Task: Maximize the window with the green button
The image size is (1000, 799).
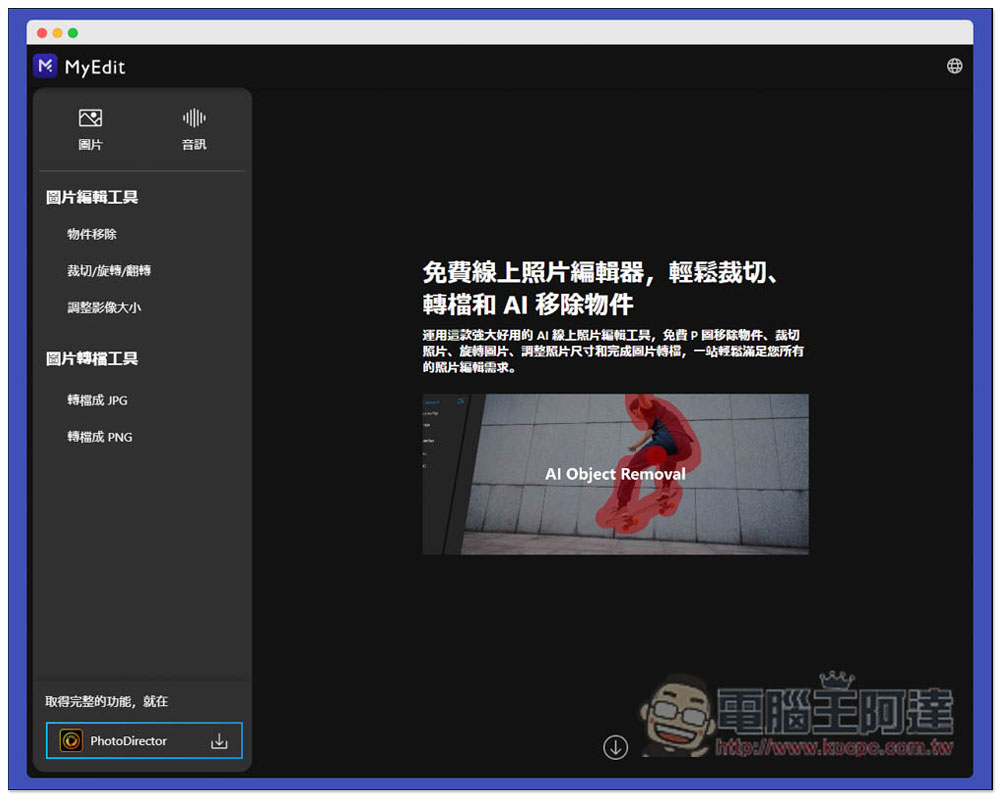Action: click(73, 33)
